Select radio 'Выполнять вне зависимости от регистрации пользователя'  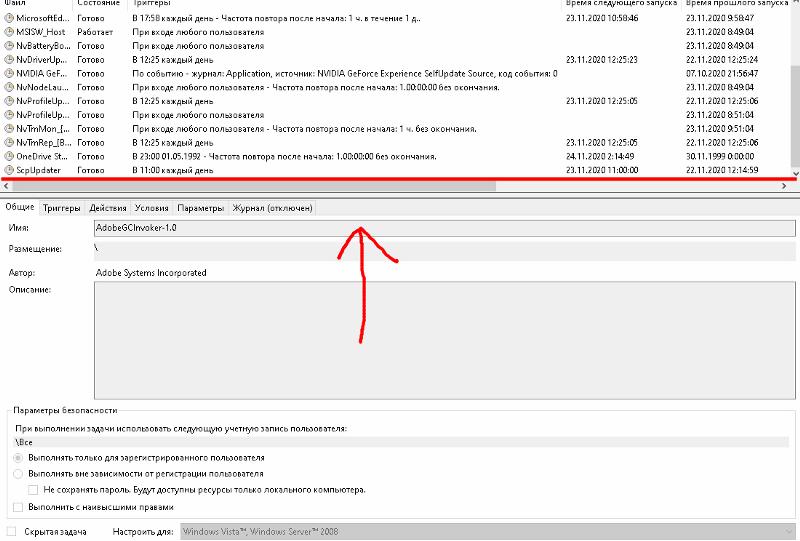(x=18, y=474)
